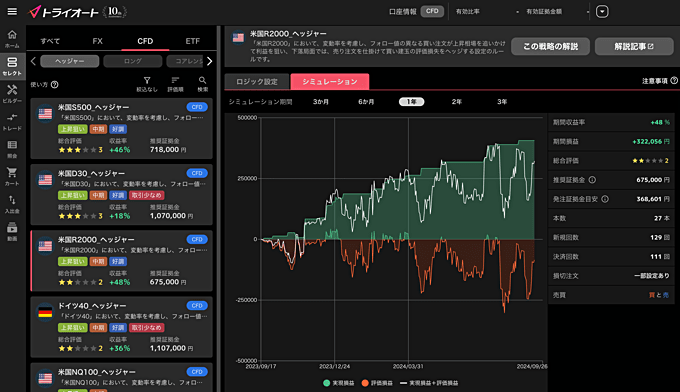
Task: Click the 新規回数 129 回 value
Action: click(660, 238)
